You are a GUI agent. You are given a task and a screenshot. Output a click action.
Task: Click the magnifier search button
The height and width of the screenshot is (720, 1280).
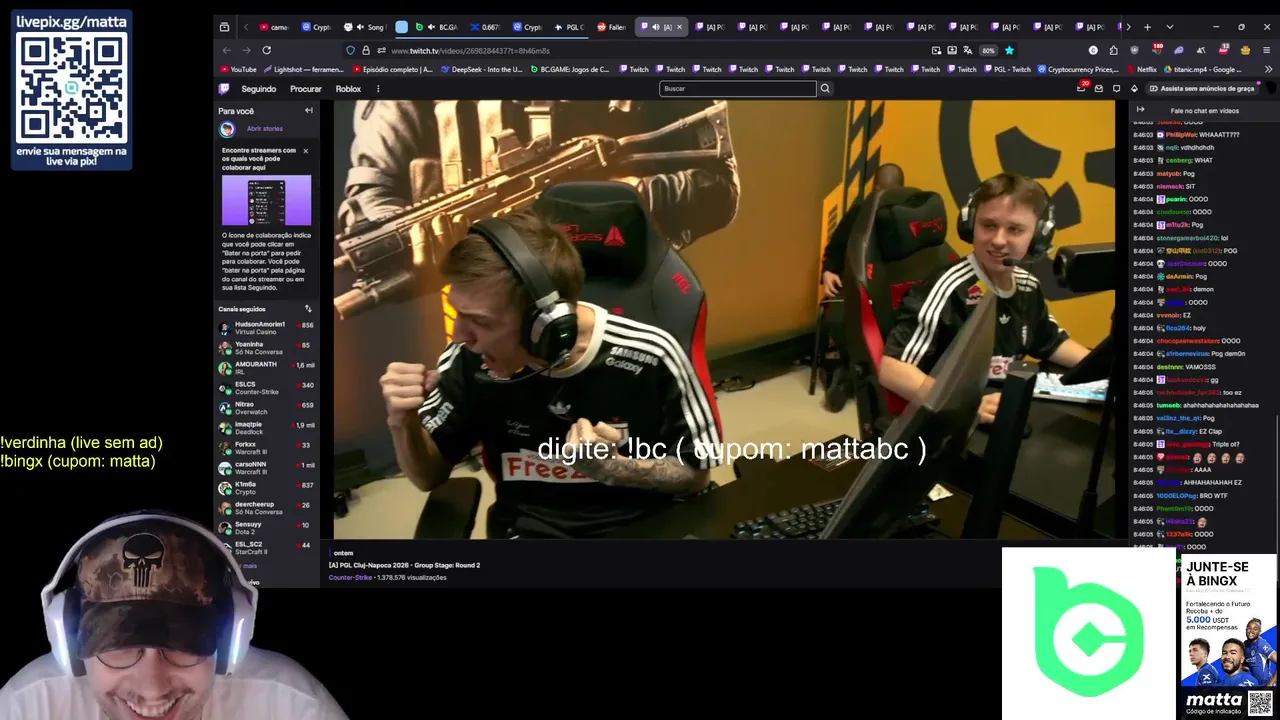[825, 89]
